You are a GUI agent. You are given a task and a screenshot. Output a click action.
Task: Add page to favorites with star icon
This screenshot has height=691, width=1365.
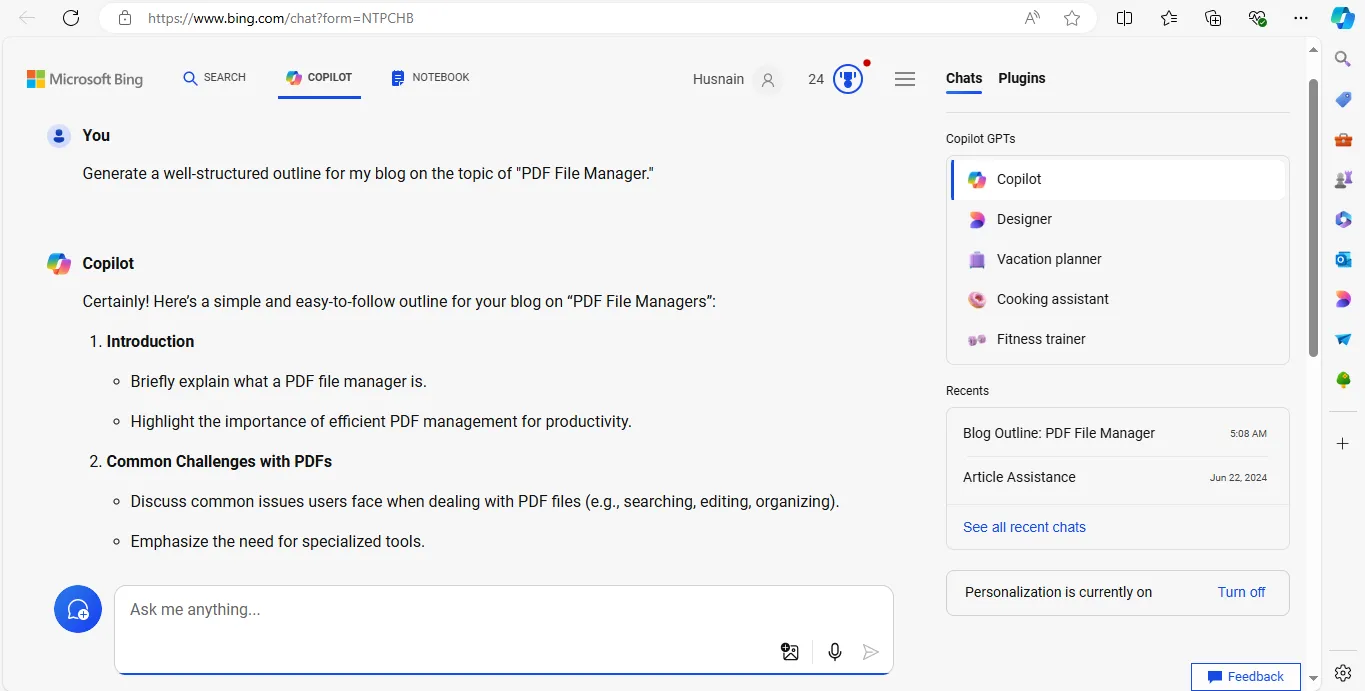point(1072,18)
